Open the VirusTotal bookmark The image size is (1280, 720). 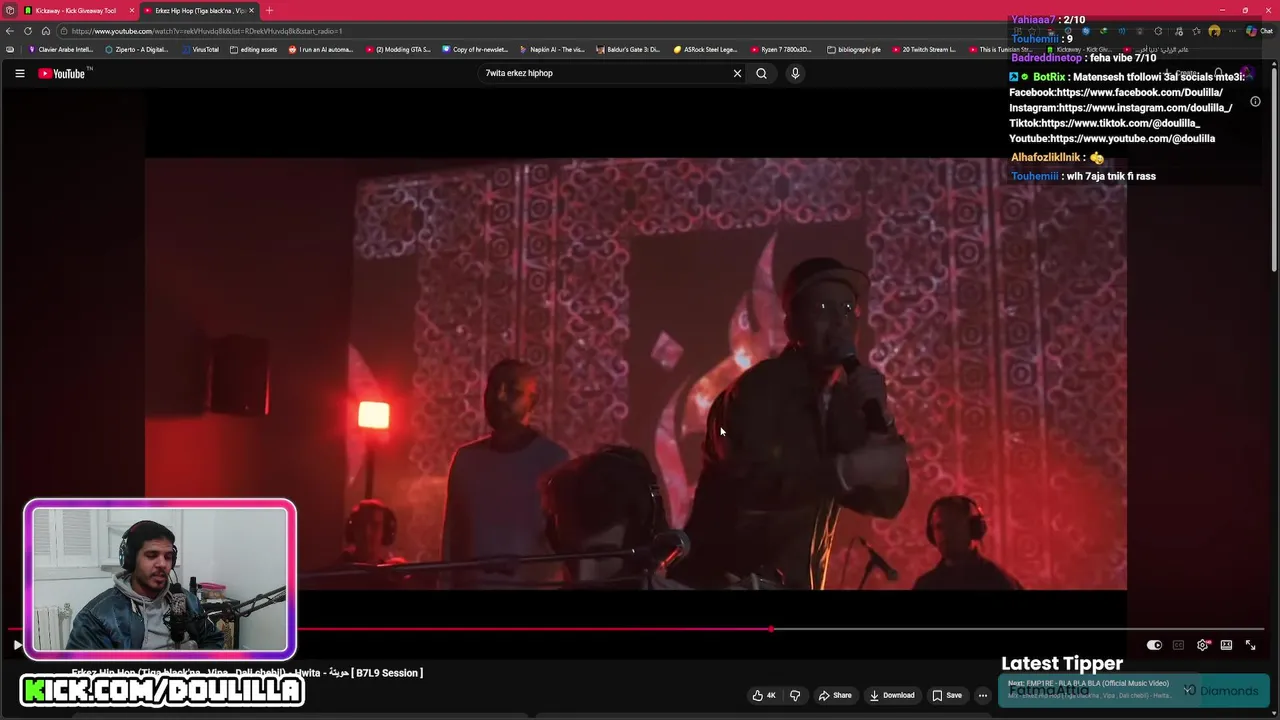[x=200, y=49]
